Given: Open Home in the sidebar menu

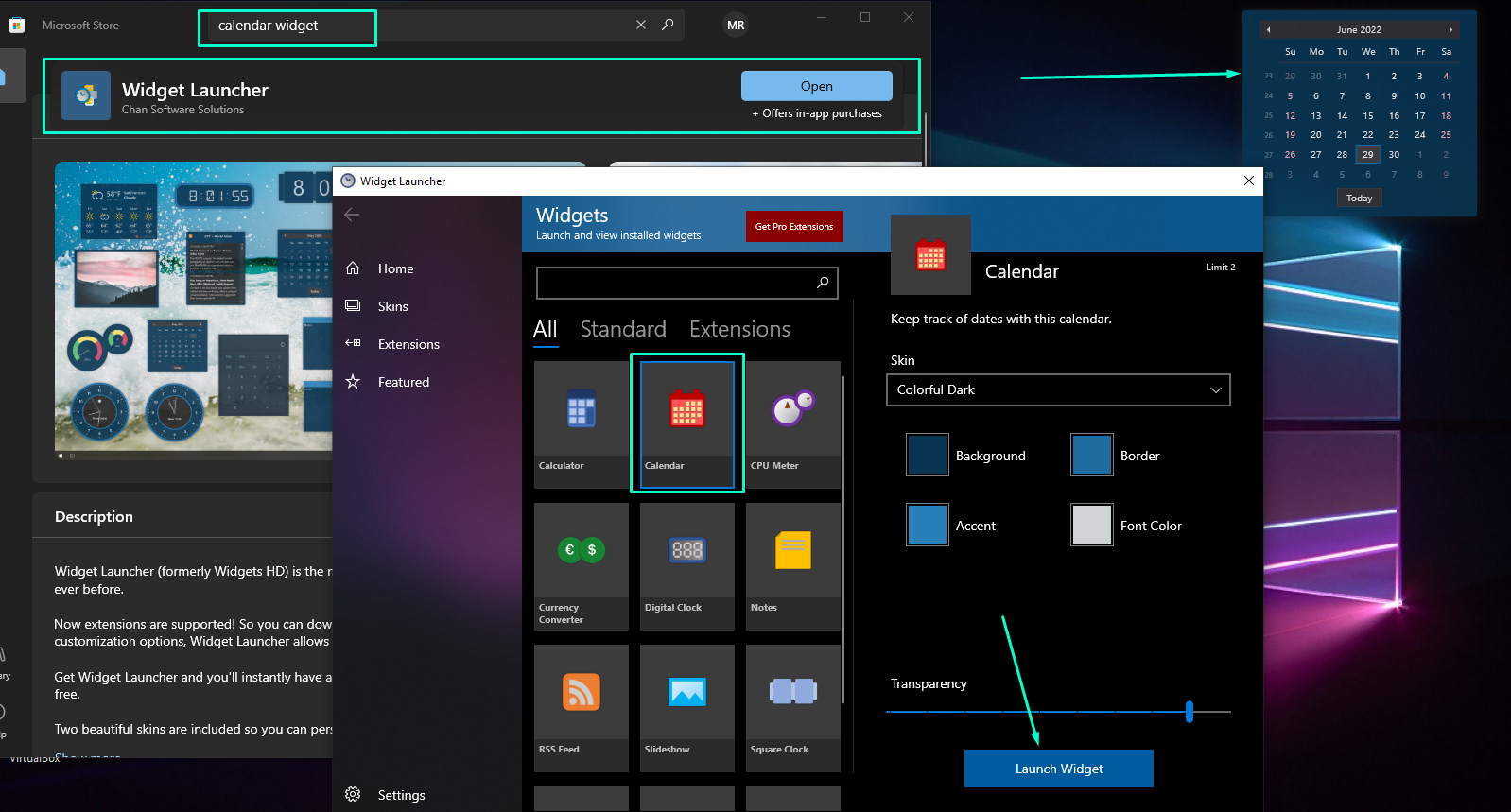Looking at the screenshot, I should (395, 268).
